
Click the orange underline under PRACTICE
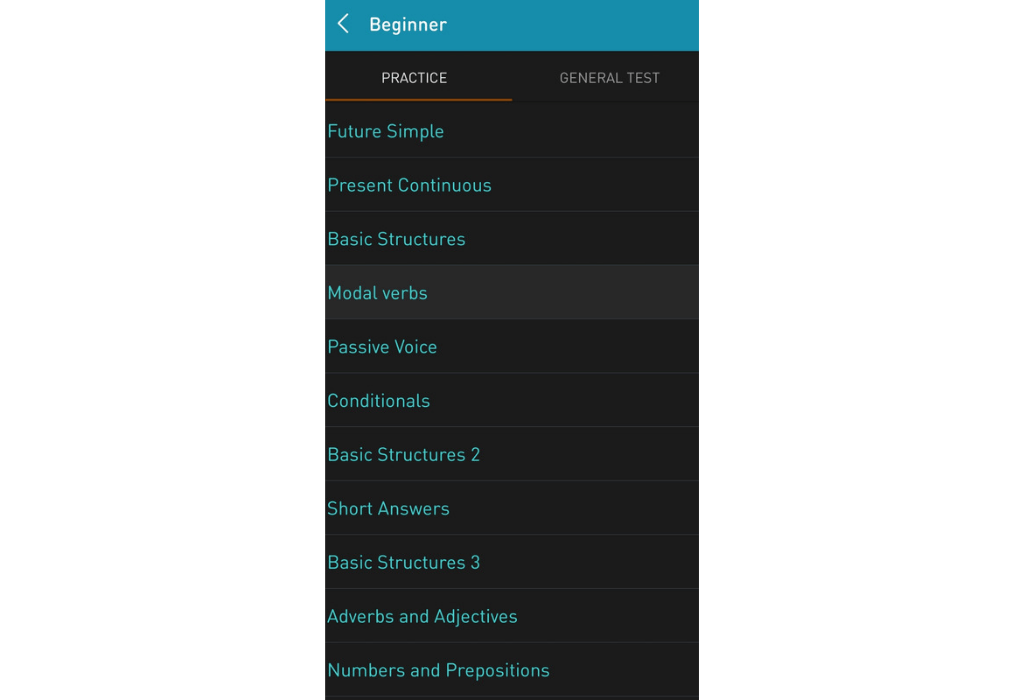(419, 100)
